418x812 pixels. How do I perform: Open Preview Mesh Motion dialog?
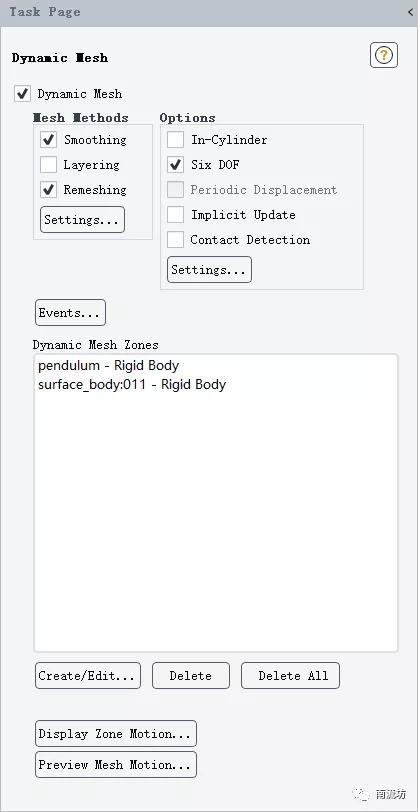pyautogui.click(x=116, y=765)
